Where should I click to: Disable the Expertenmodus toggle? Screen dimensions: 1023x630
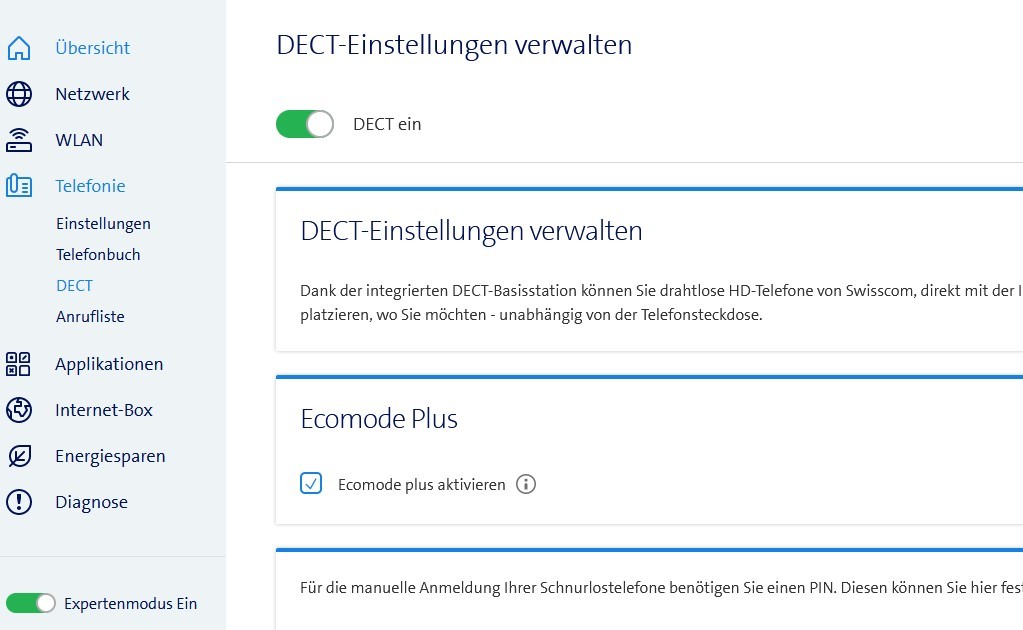[31, 603]
